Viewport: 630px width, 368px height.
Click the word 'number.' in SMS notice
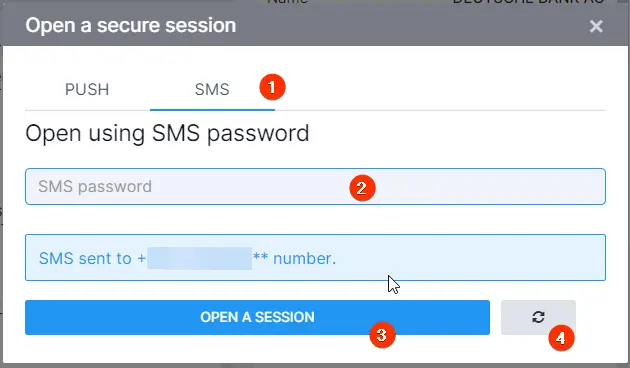tap(305, 258)
